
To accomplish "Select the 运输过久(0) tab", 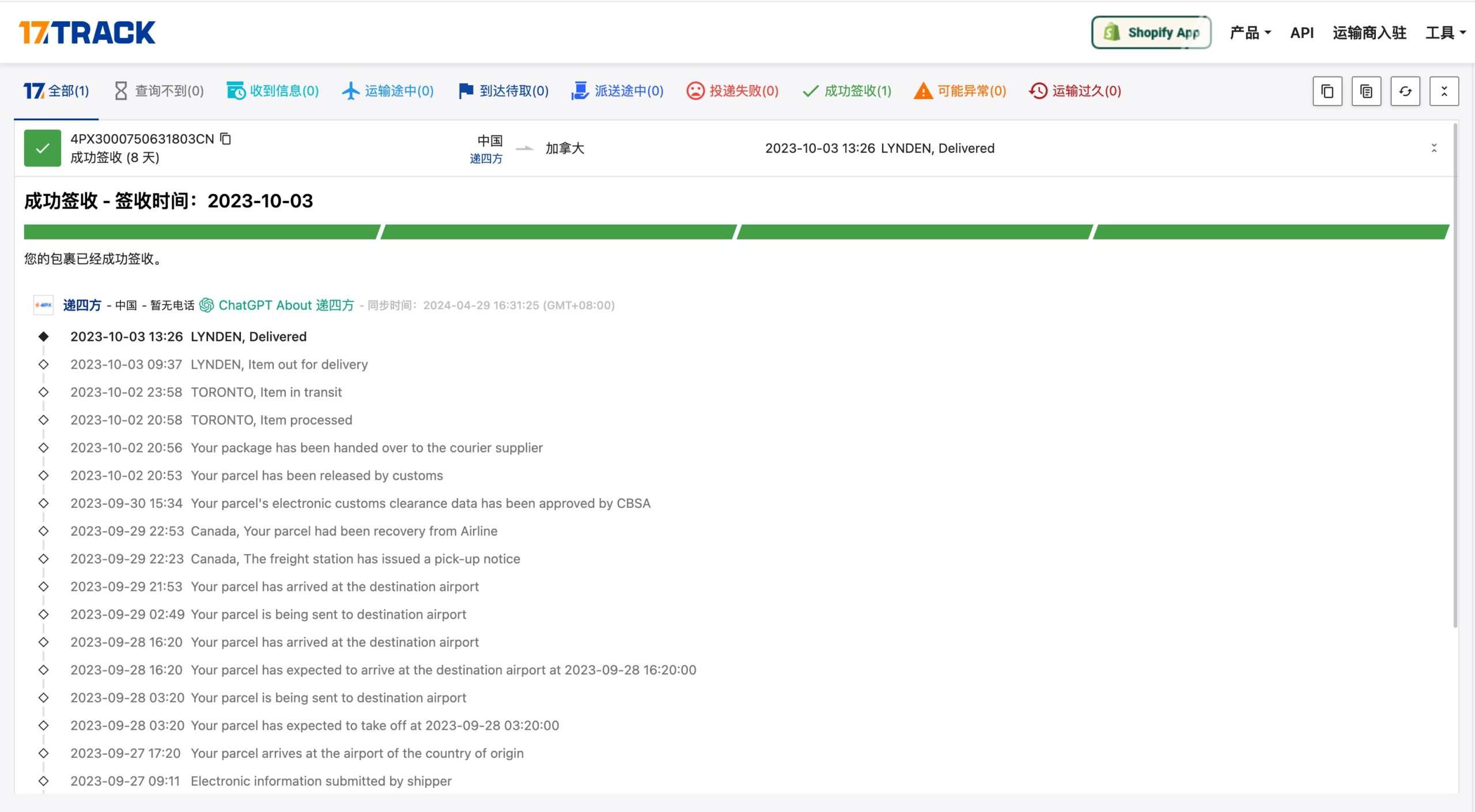I will pos(1075,91).
